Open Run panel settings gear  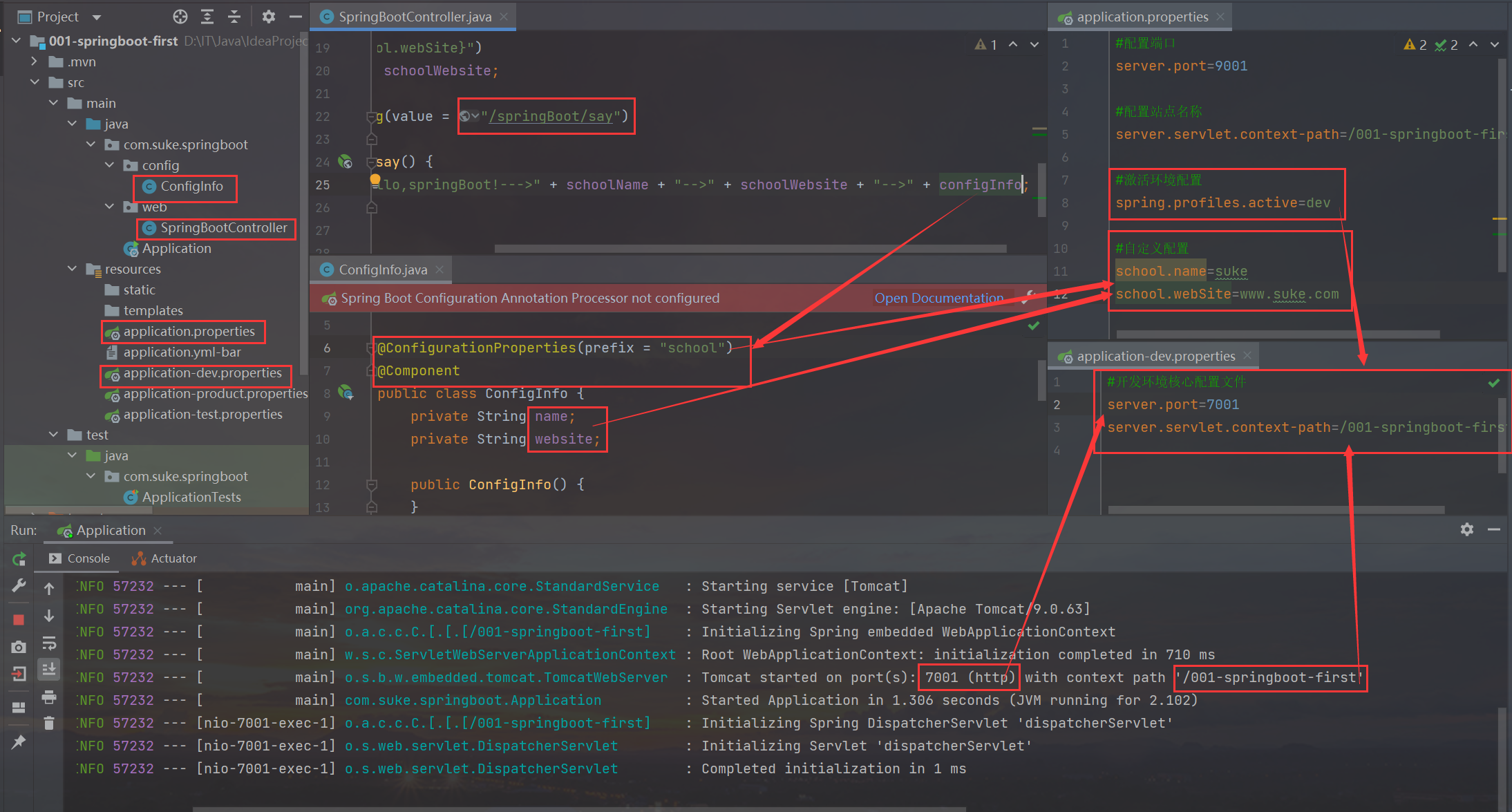point(1466,529)
